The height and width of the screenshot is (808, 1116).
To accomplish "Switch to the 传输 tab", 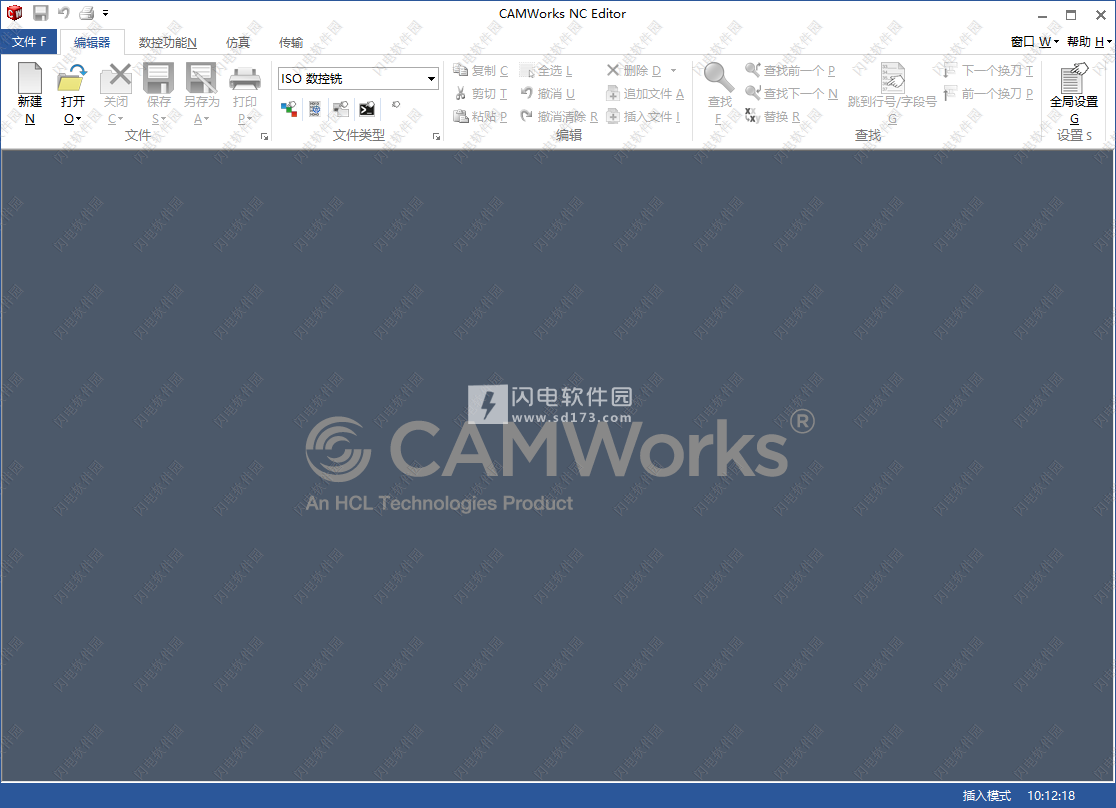I will [291, 43].
